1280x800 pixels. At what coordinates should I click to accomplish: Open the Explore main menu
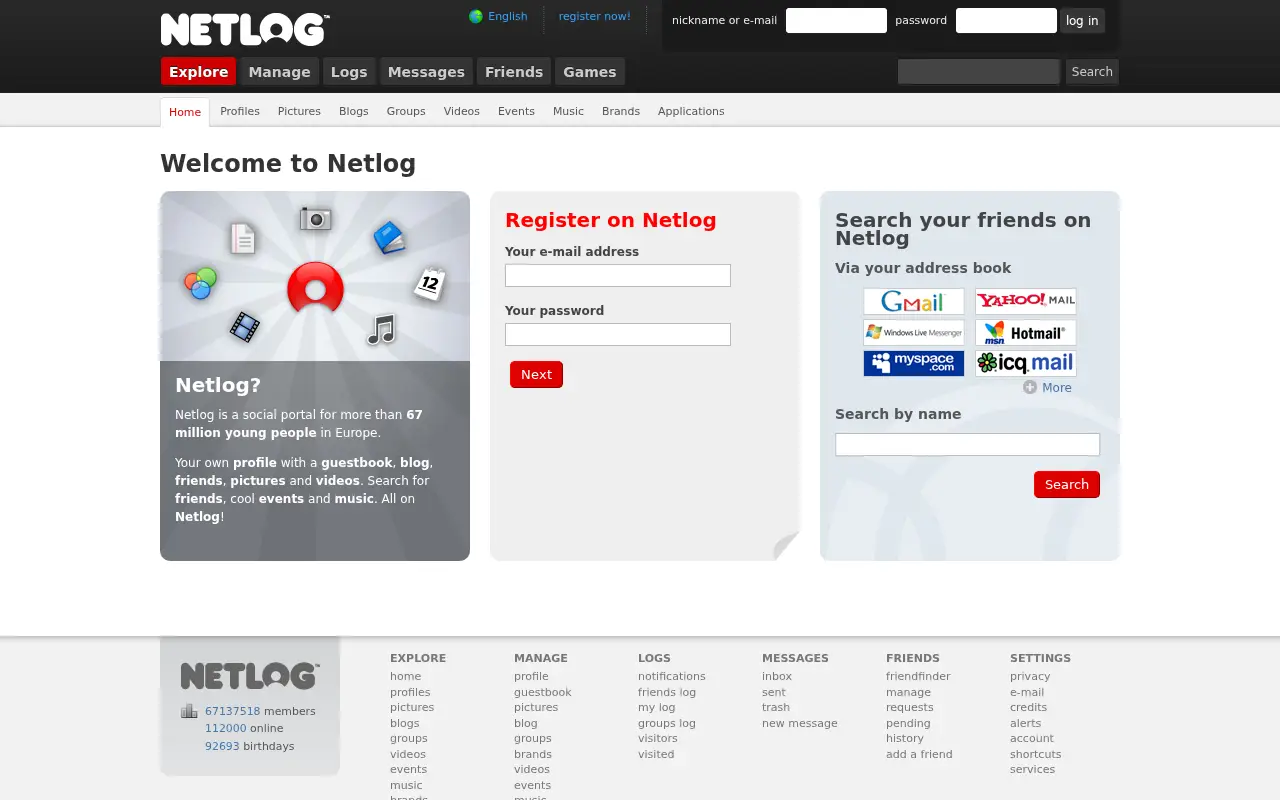click(x=198, y=71)
